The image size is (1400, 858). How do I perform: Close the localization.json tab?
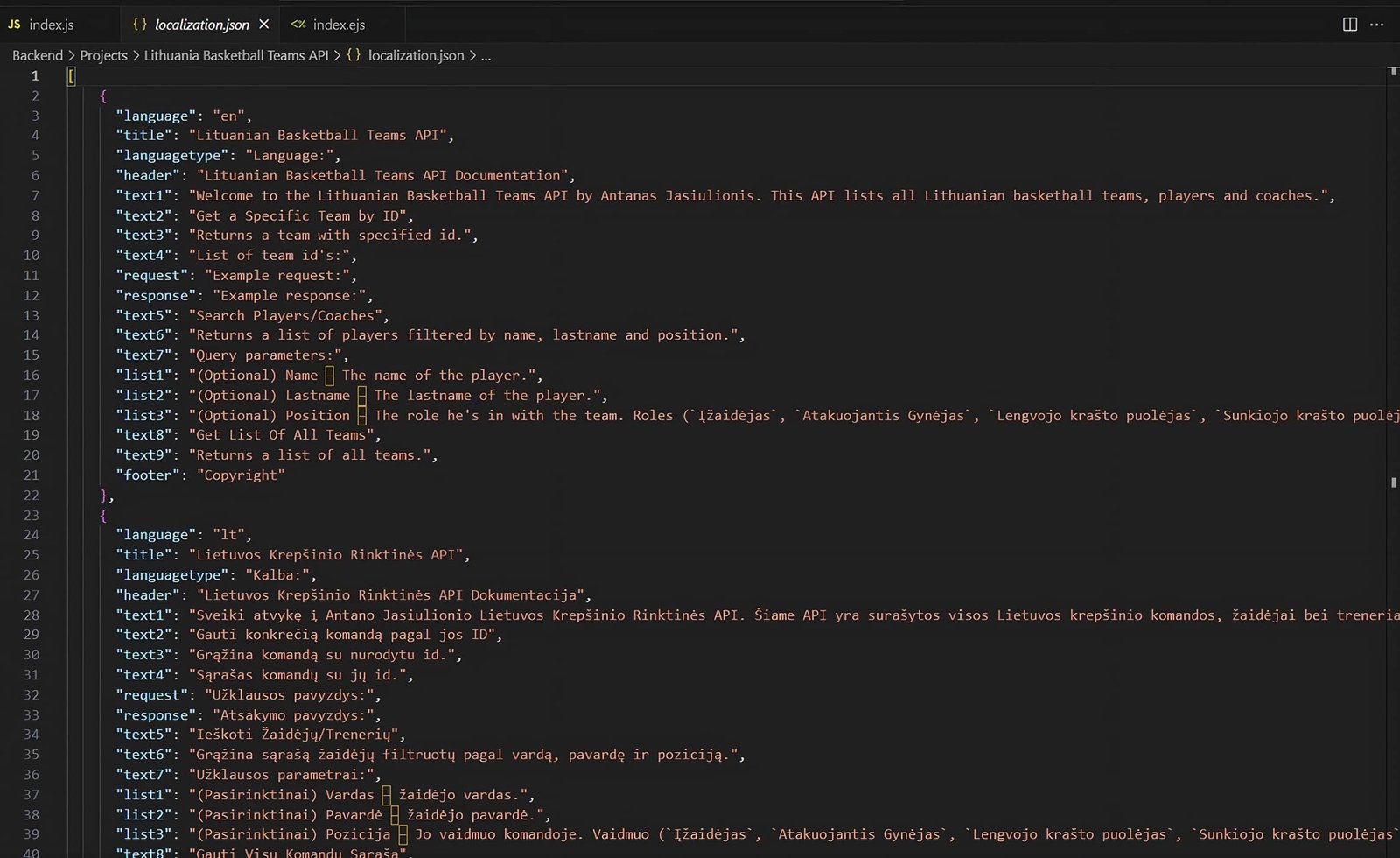click(264, 25)
